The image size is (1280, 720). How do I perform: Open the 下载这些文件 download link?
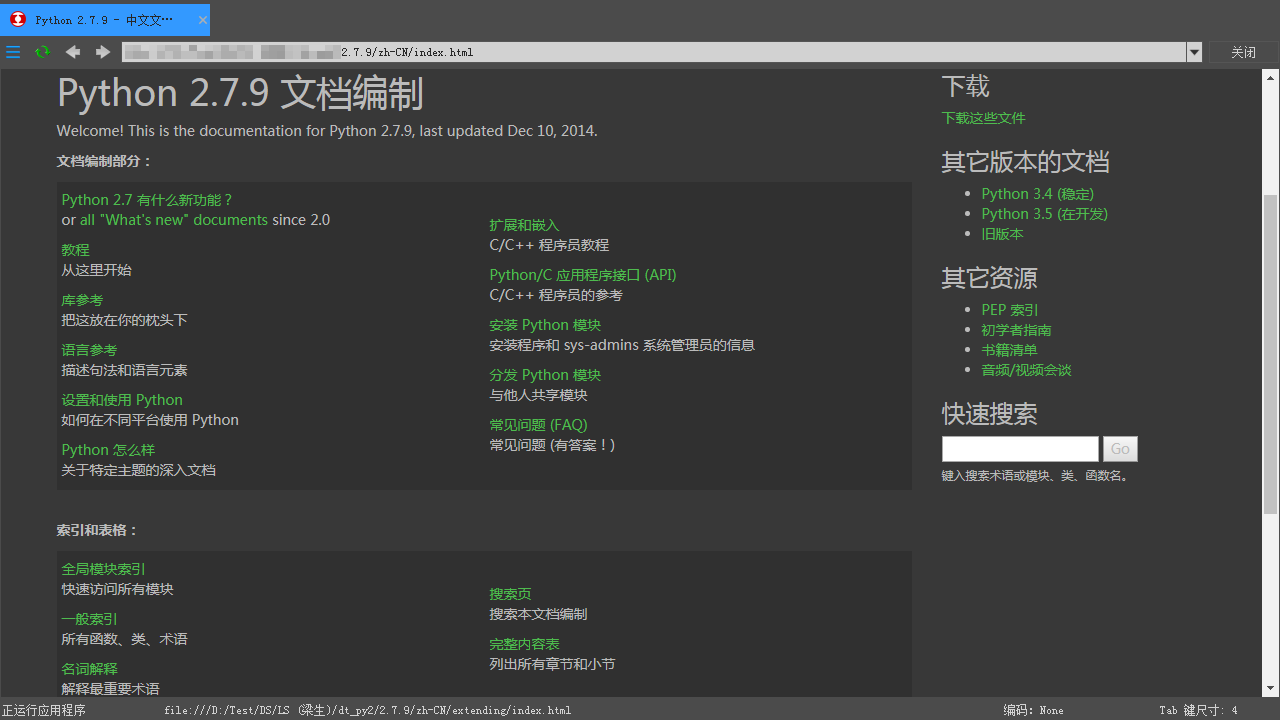click(x=983, y=117)
